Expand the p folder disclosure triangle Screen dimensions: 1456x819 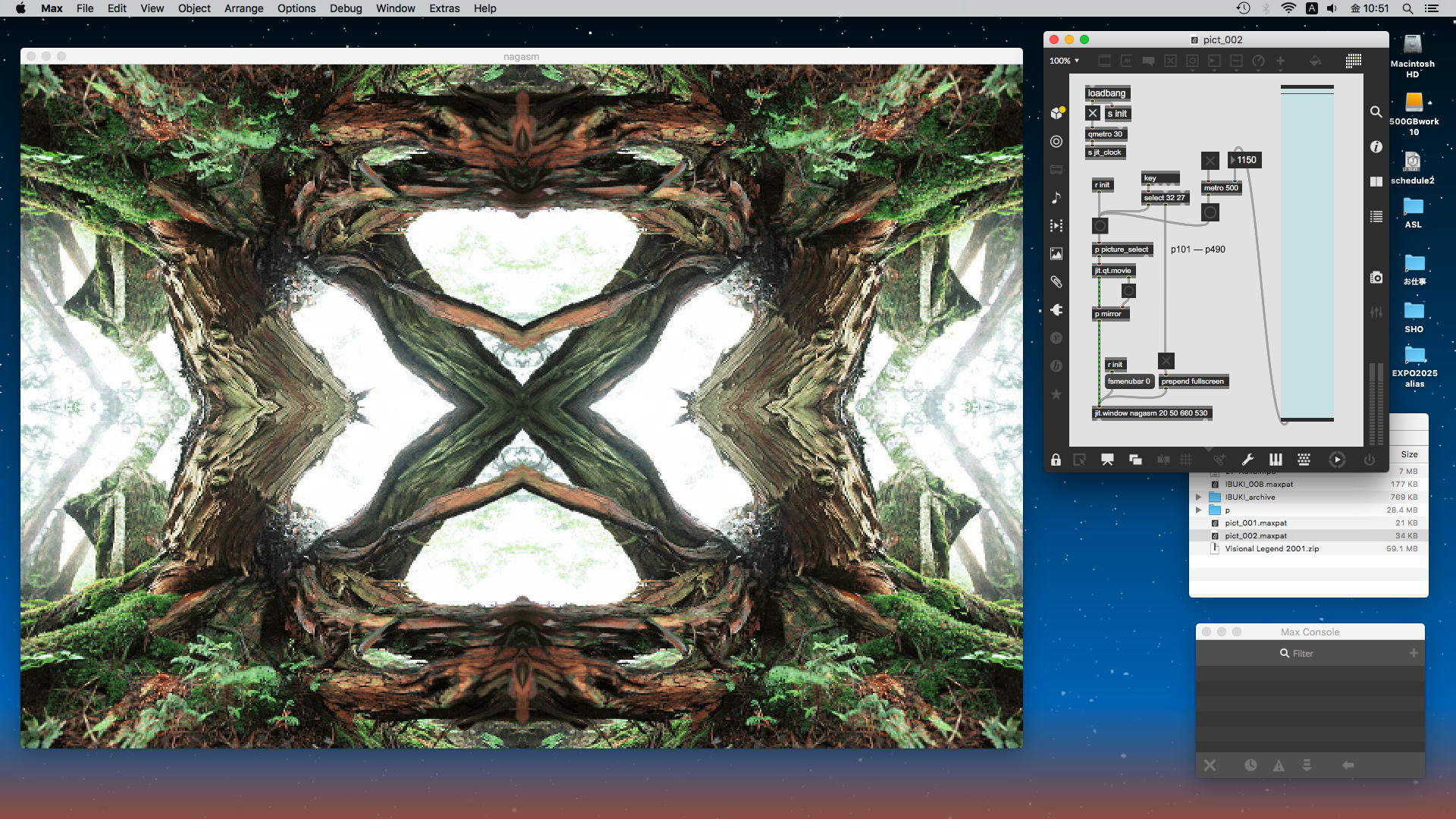tap(1199, 510)
